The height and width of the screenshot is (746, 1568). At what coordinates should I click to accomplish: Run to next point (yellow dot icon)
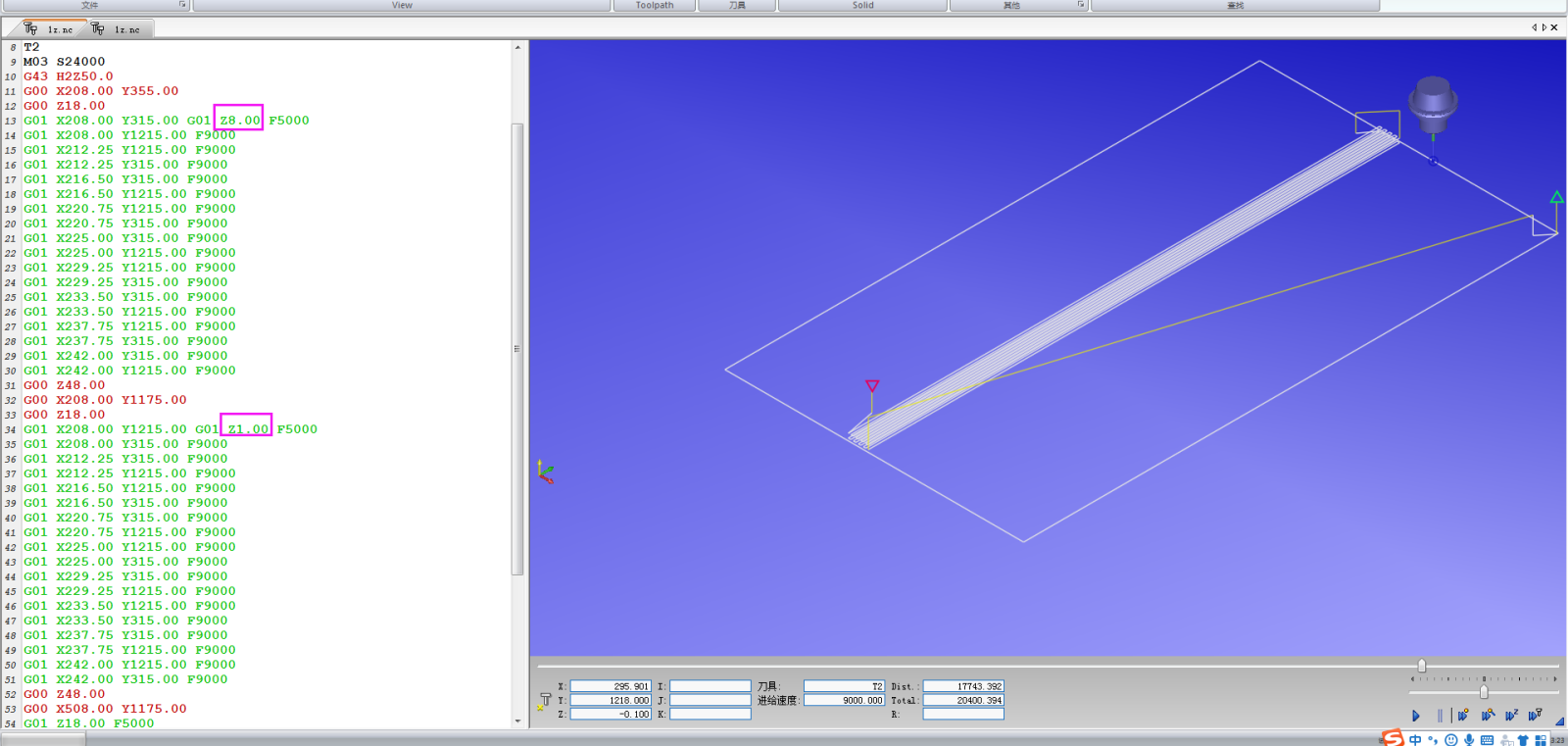tap(1463, 716)
